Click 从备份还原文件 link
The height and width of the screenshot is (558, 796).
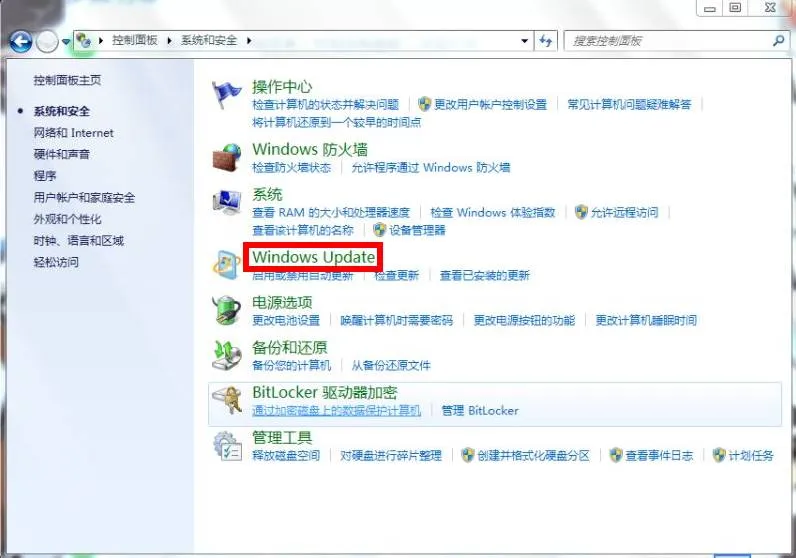pyautogui.click(x=391, y=366)
